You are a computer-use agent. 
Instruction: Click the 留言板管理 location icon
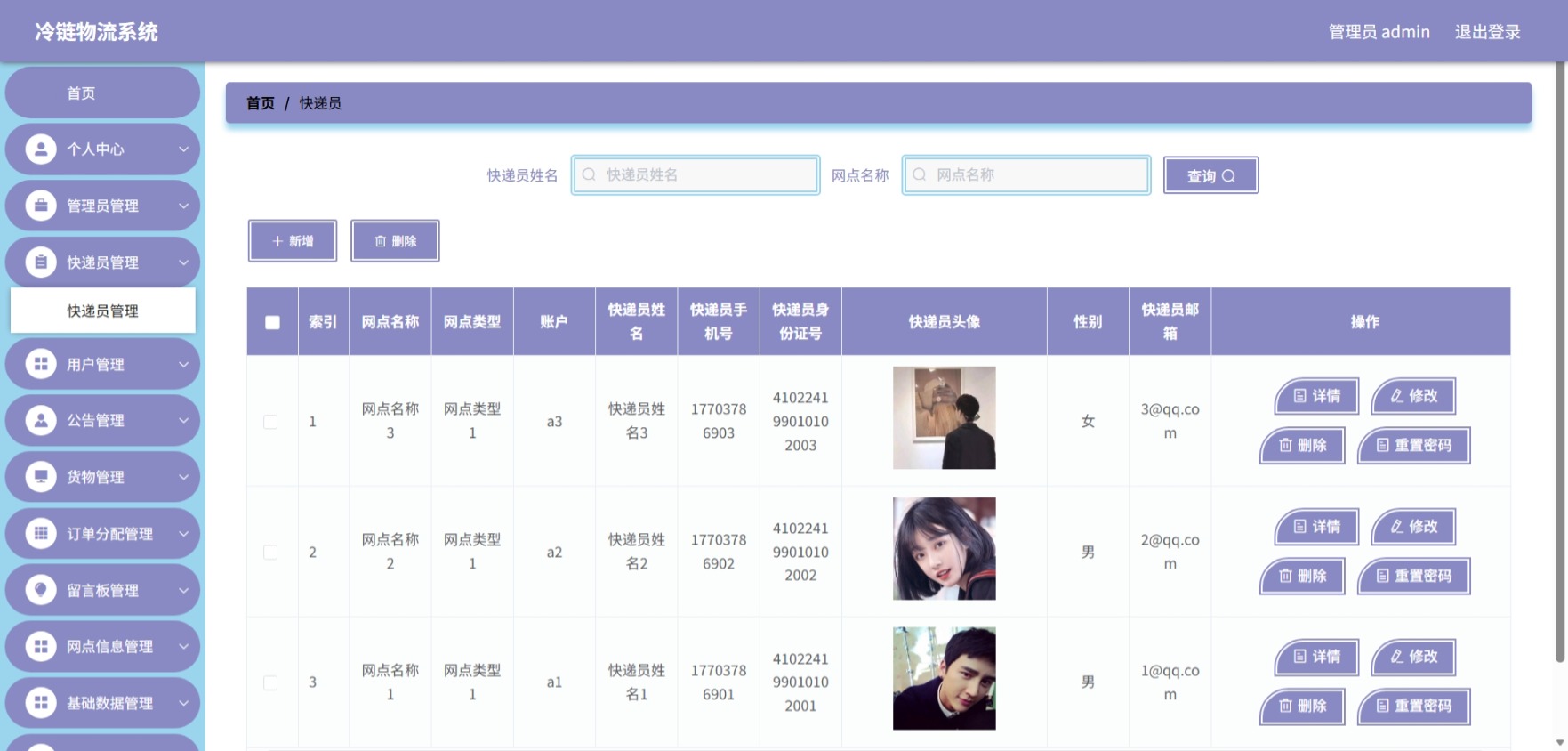(x=41, y=590)
